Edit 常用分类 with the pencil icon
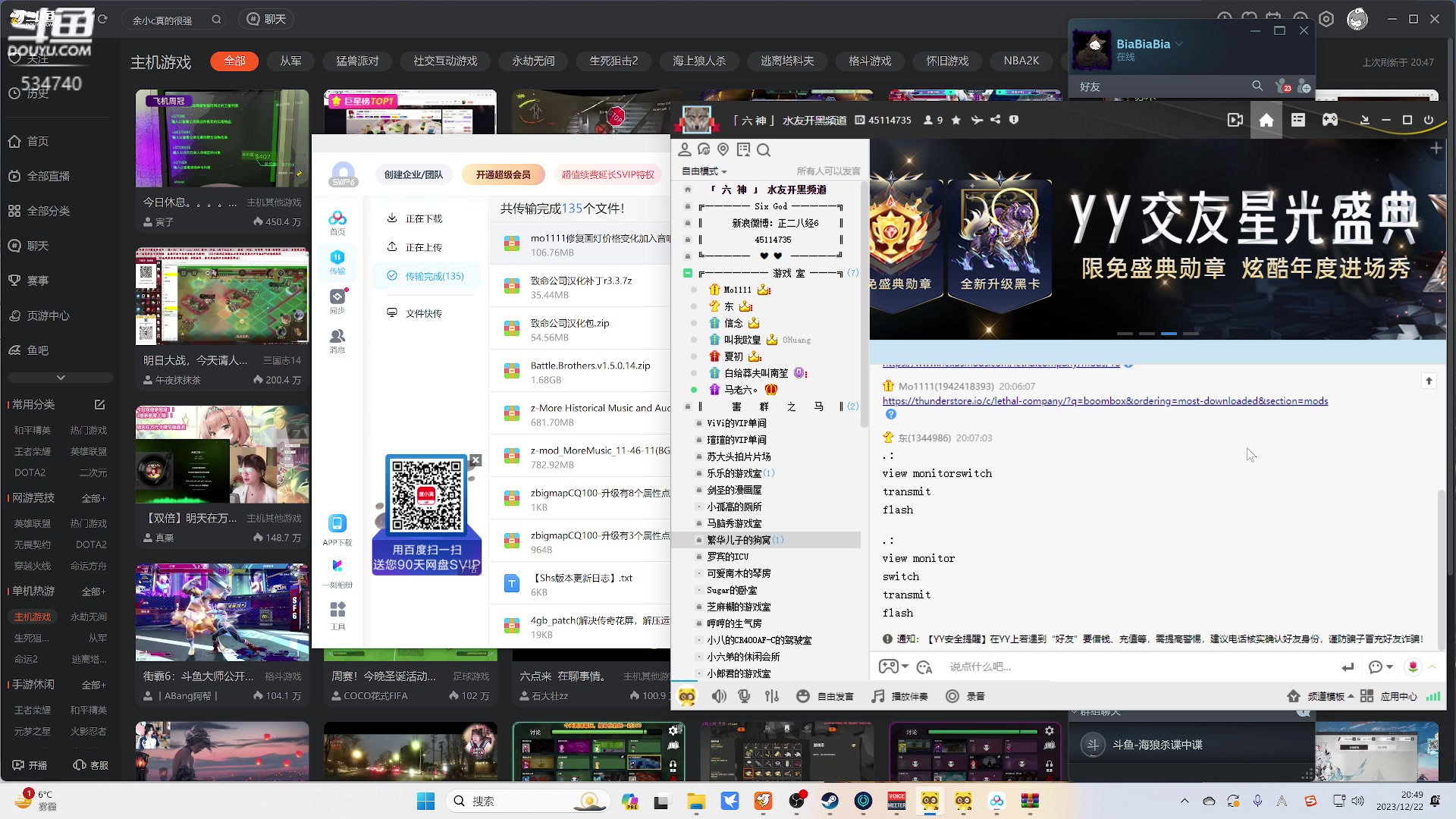1456x819 pixels. [x=99, y=404]
